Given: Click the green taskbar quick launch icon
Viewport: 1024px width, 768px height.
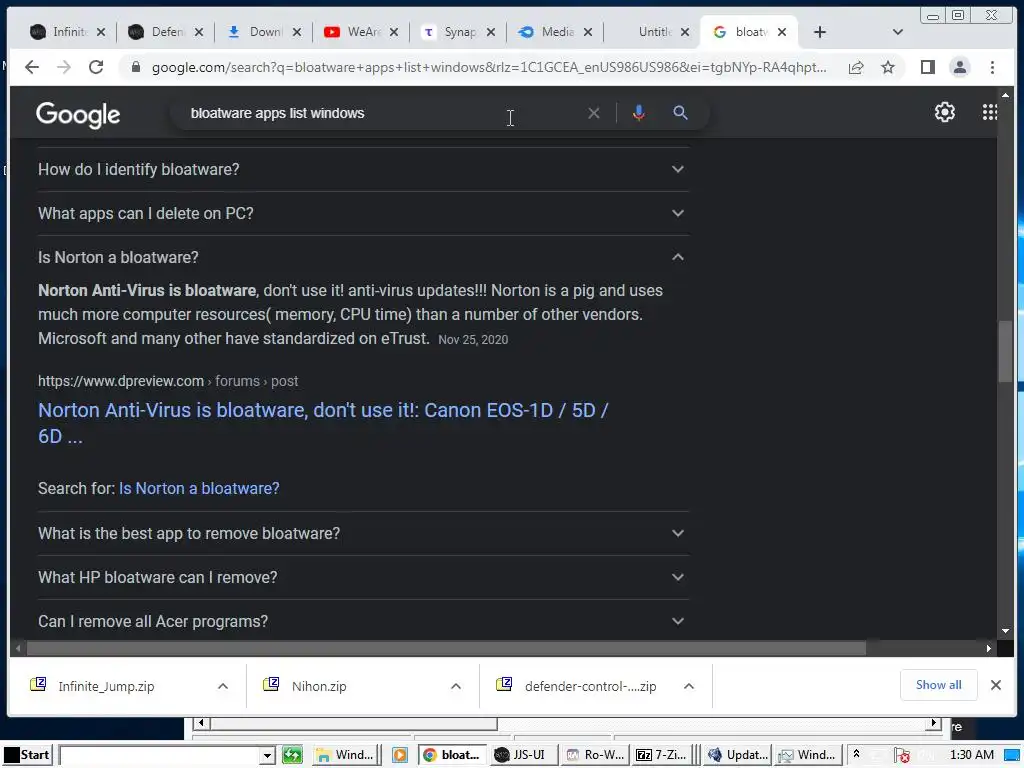Looking at the screenshot, I should [x=292, y=756].
